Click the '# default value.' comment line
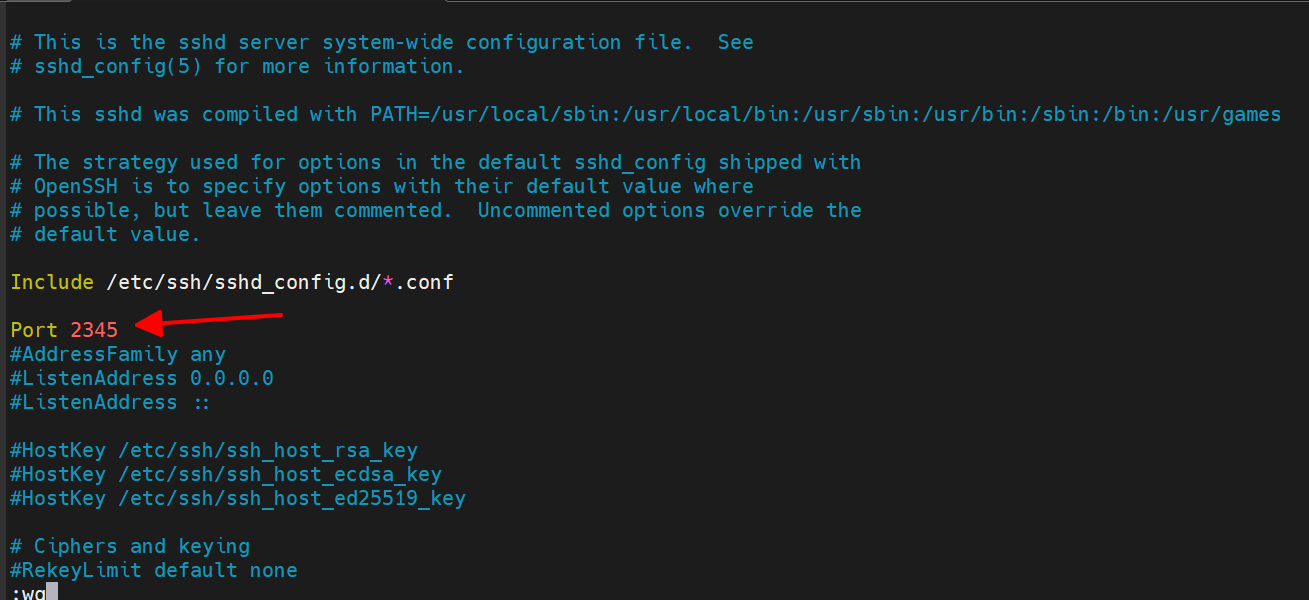The image size is (1309, 600). coord(105,234)
